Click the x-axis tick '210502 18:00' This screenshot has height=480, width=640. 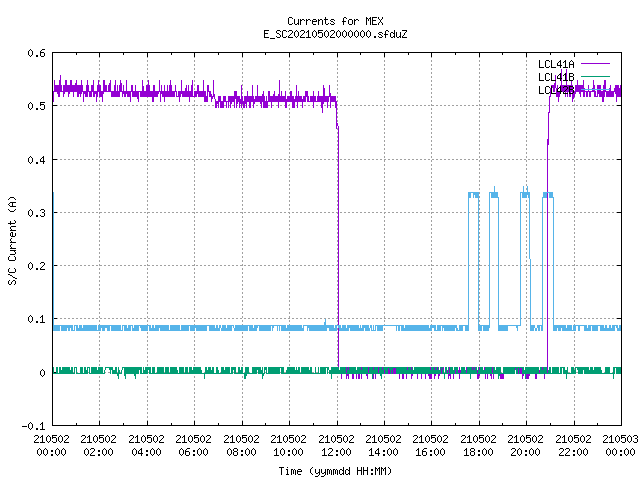pyautogui.click(x=478, y=445)
